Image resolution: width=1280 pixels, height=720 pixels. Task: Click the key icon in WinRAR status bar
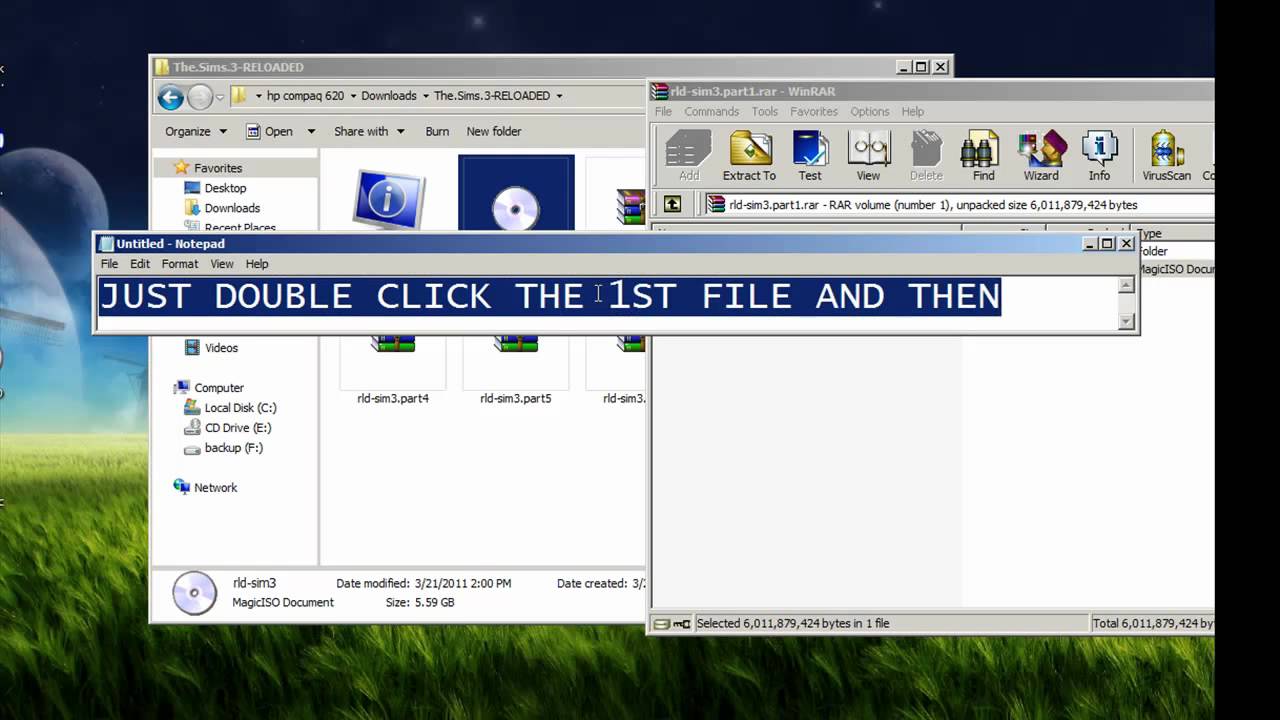[x=682, y=624]
